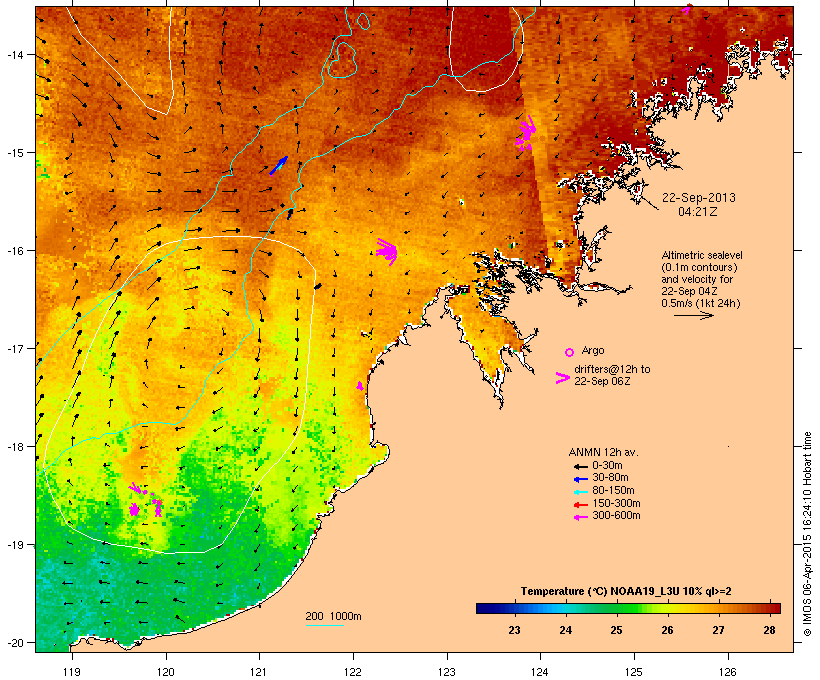Click the magenta drifter cluster near 124E 14.8S

[526, 133]
